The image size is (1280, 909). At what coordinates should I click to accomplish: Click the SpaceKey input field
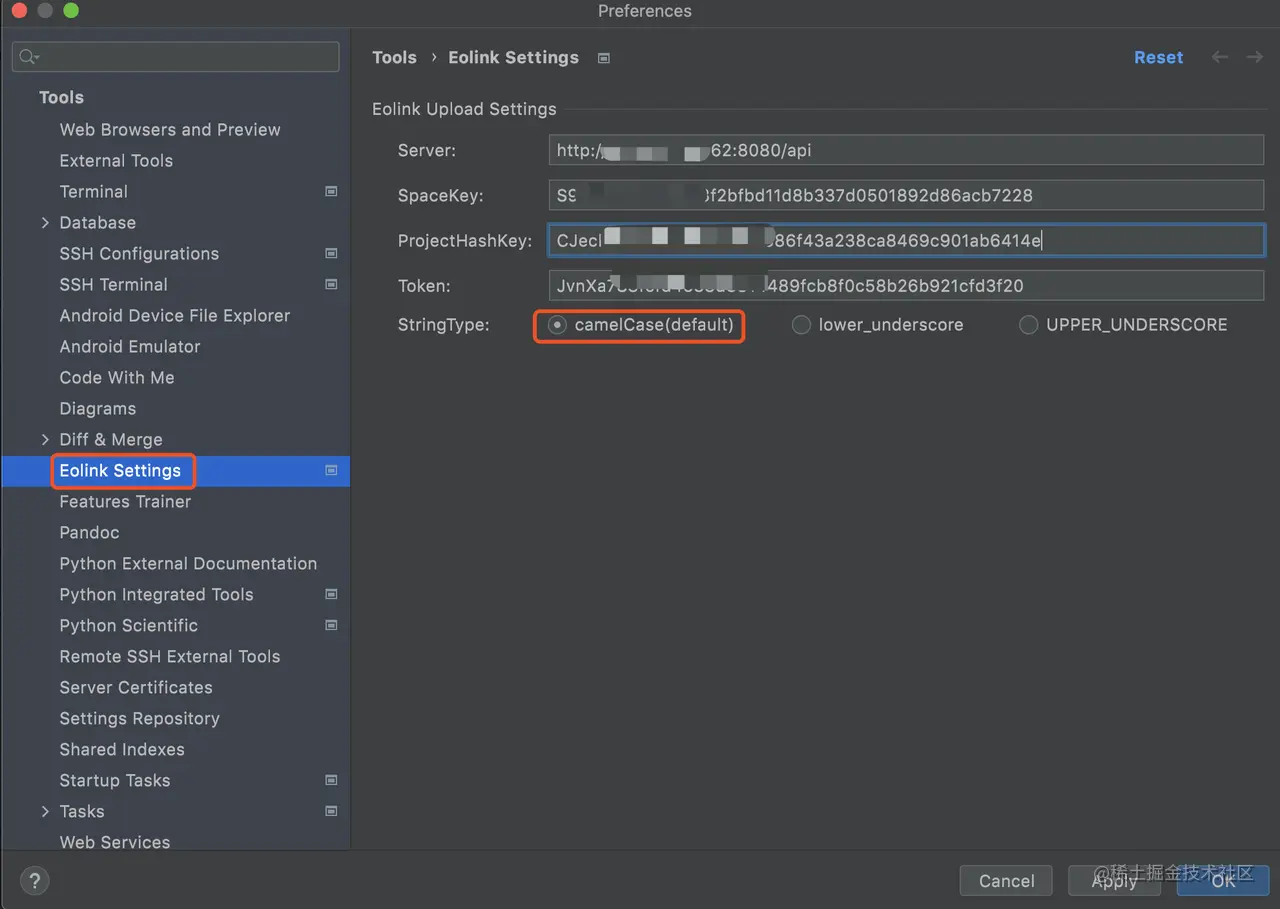point(906,196)
